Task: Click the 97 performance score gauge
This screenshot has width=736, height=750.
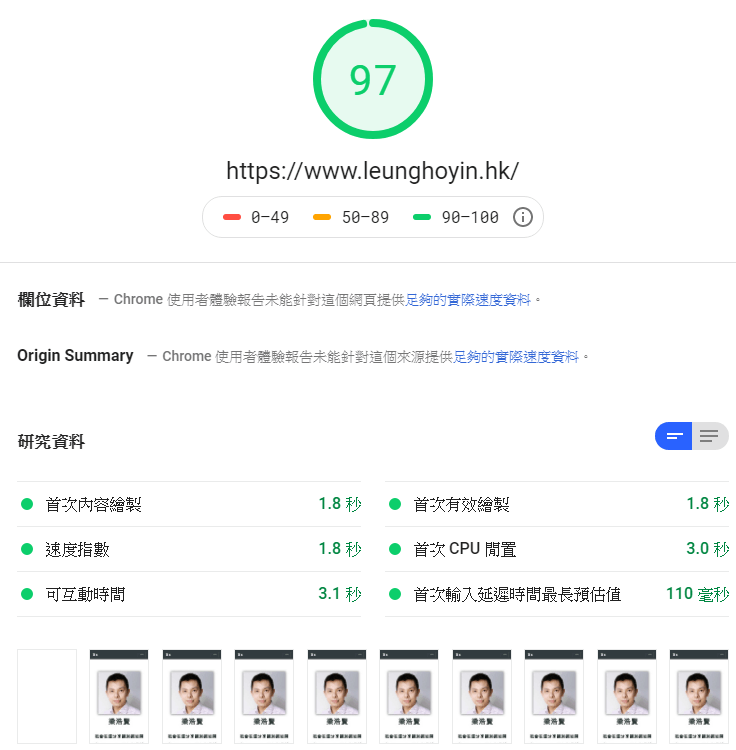Action: pyautogui.click(x=373, y=79)
